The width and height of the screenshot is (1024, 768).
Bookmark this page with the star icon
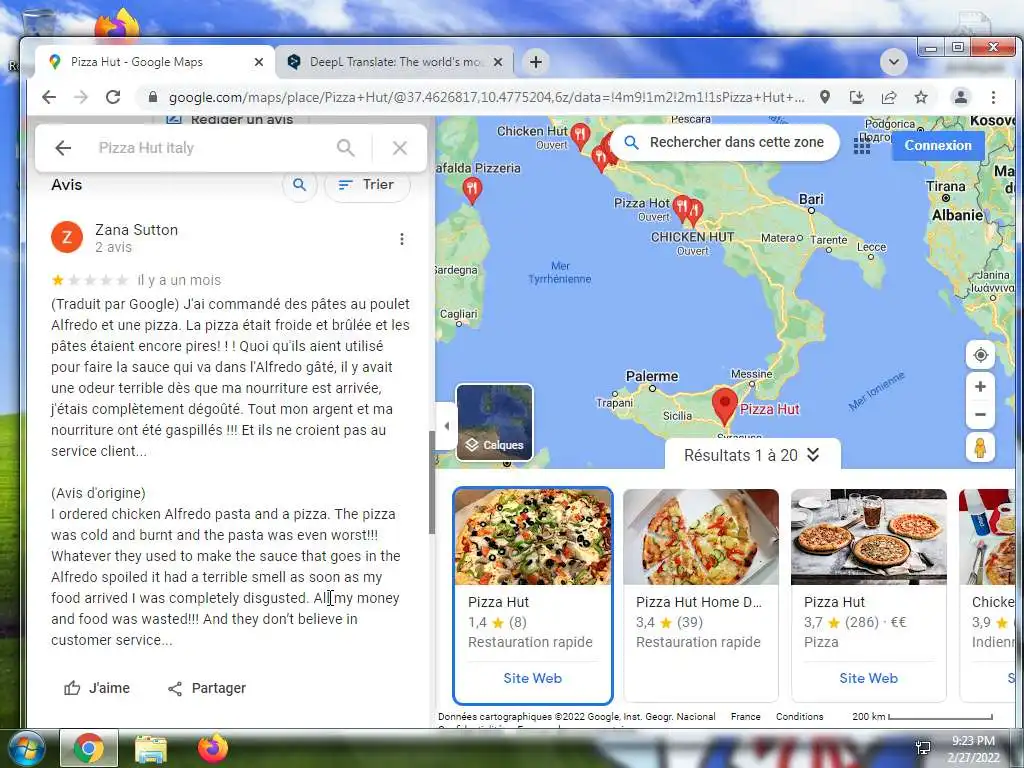tap(921, 97)
